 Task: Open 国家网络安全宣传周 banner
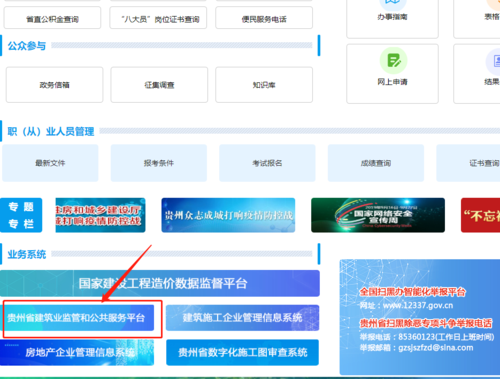tap(378, 215)
